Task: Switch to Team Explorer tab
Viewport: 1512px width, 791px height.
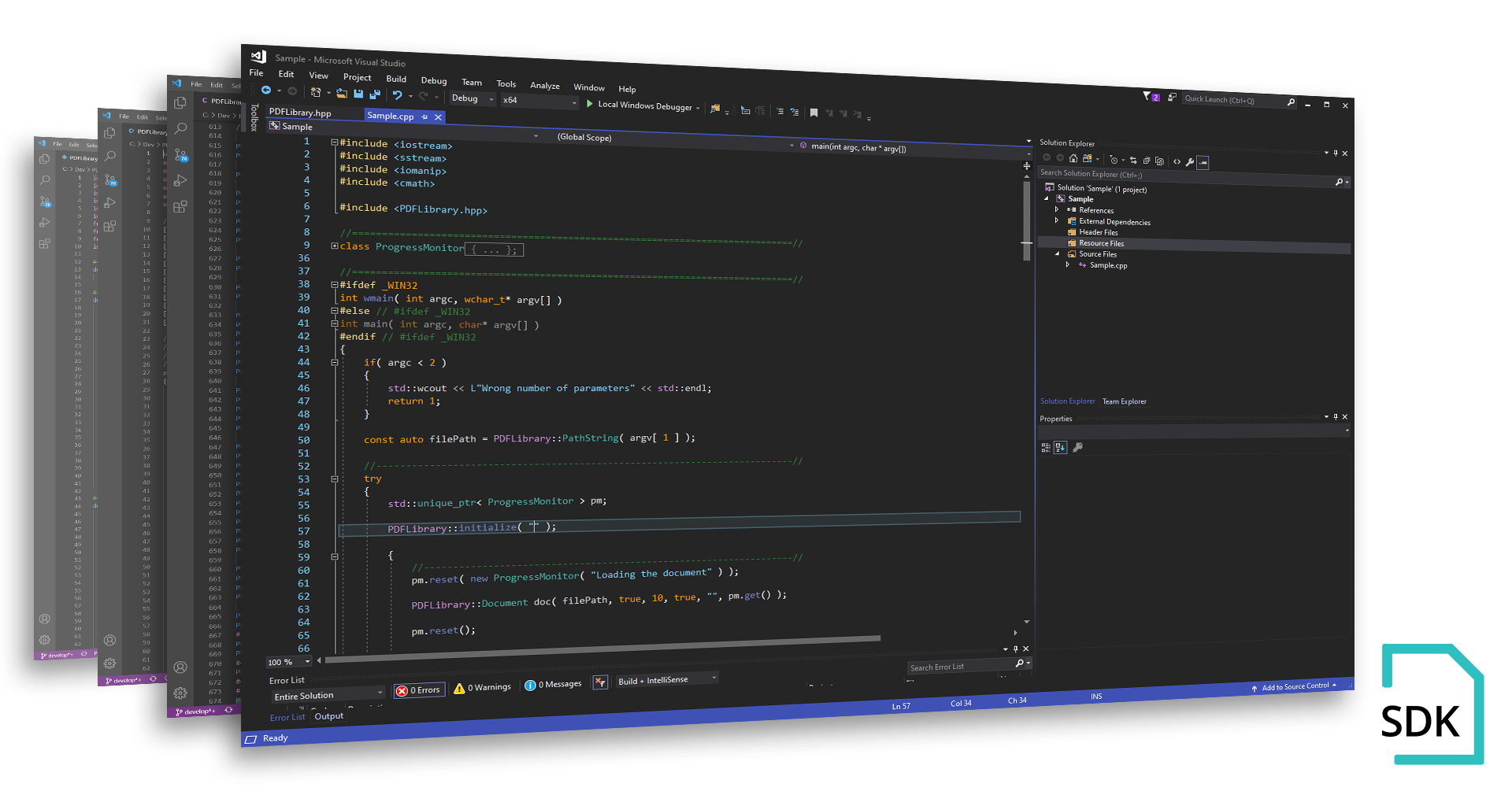Action: (x=1124, y=401)
